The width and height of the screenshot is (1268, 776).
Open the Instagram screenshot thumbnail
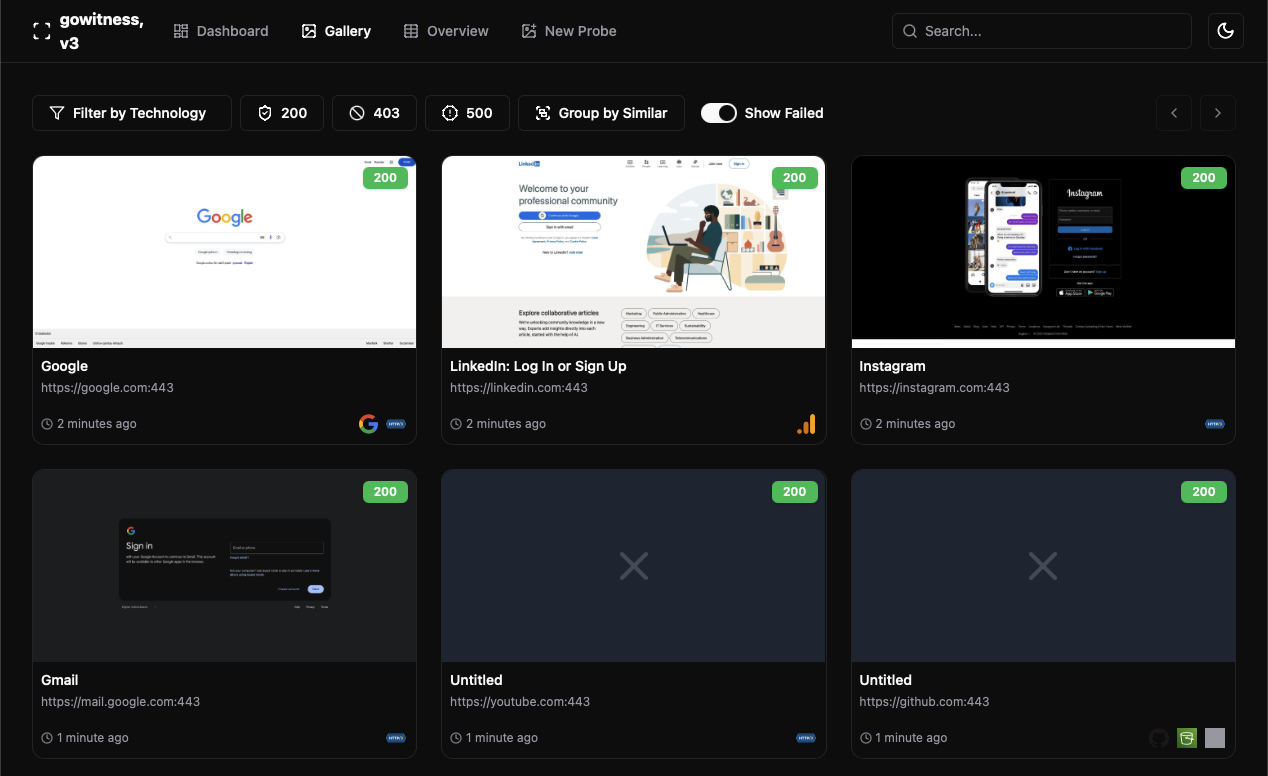point(1043,252)
